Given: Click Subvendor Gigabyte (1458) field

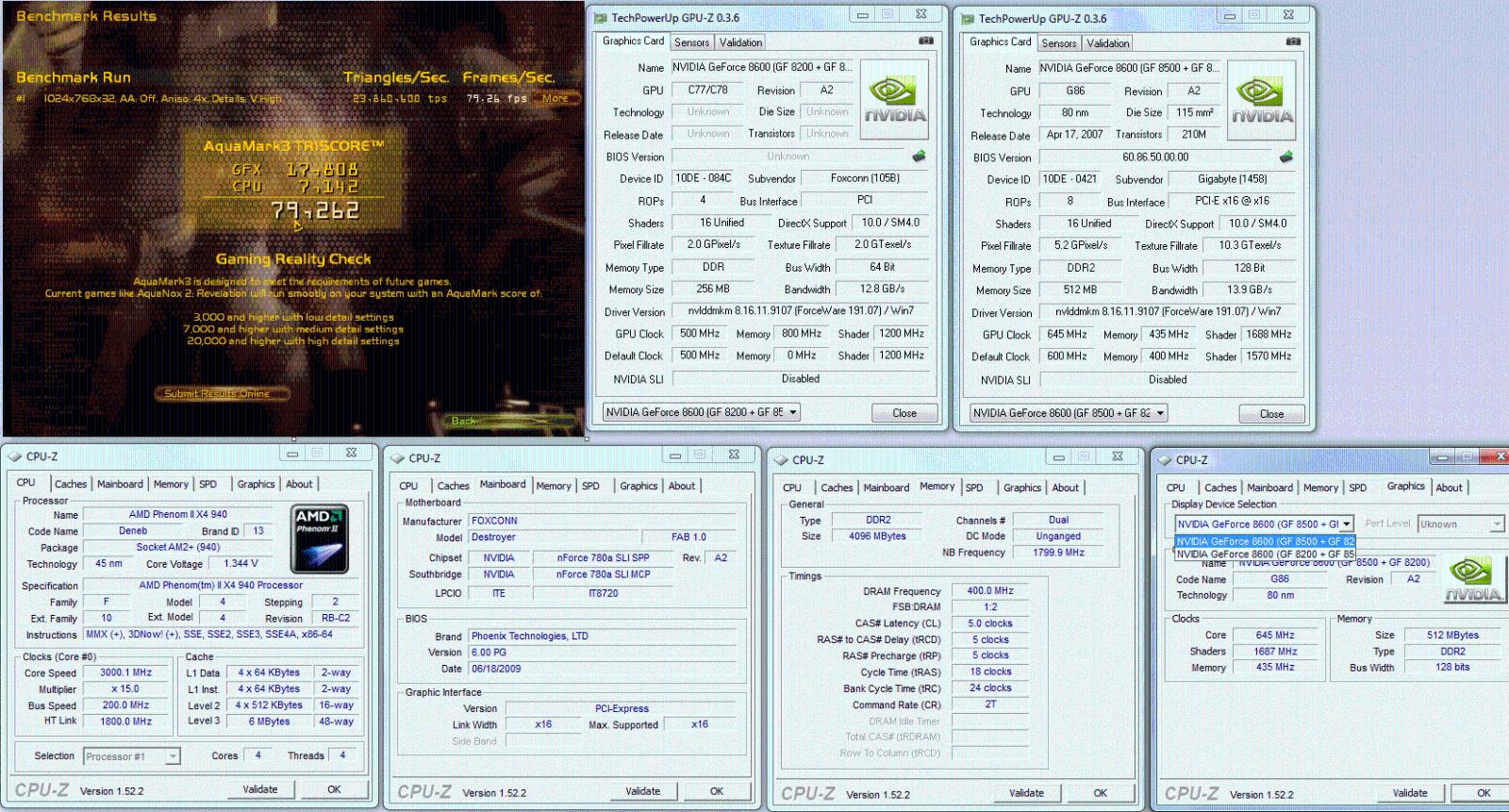Looking at the screenshot, I should [x=1233, y=179].
